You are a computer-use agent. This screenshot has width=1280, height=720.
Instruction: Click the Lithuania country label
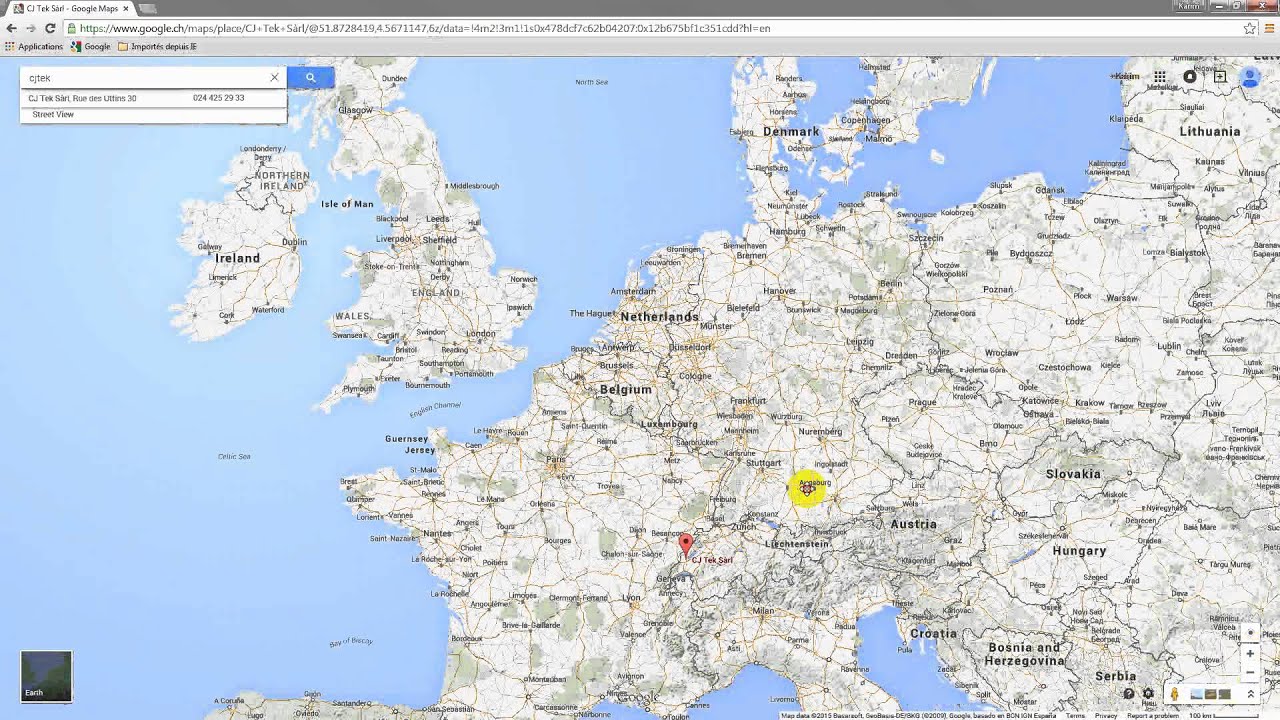[1209, 131]
